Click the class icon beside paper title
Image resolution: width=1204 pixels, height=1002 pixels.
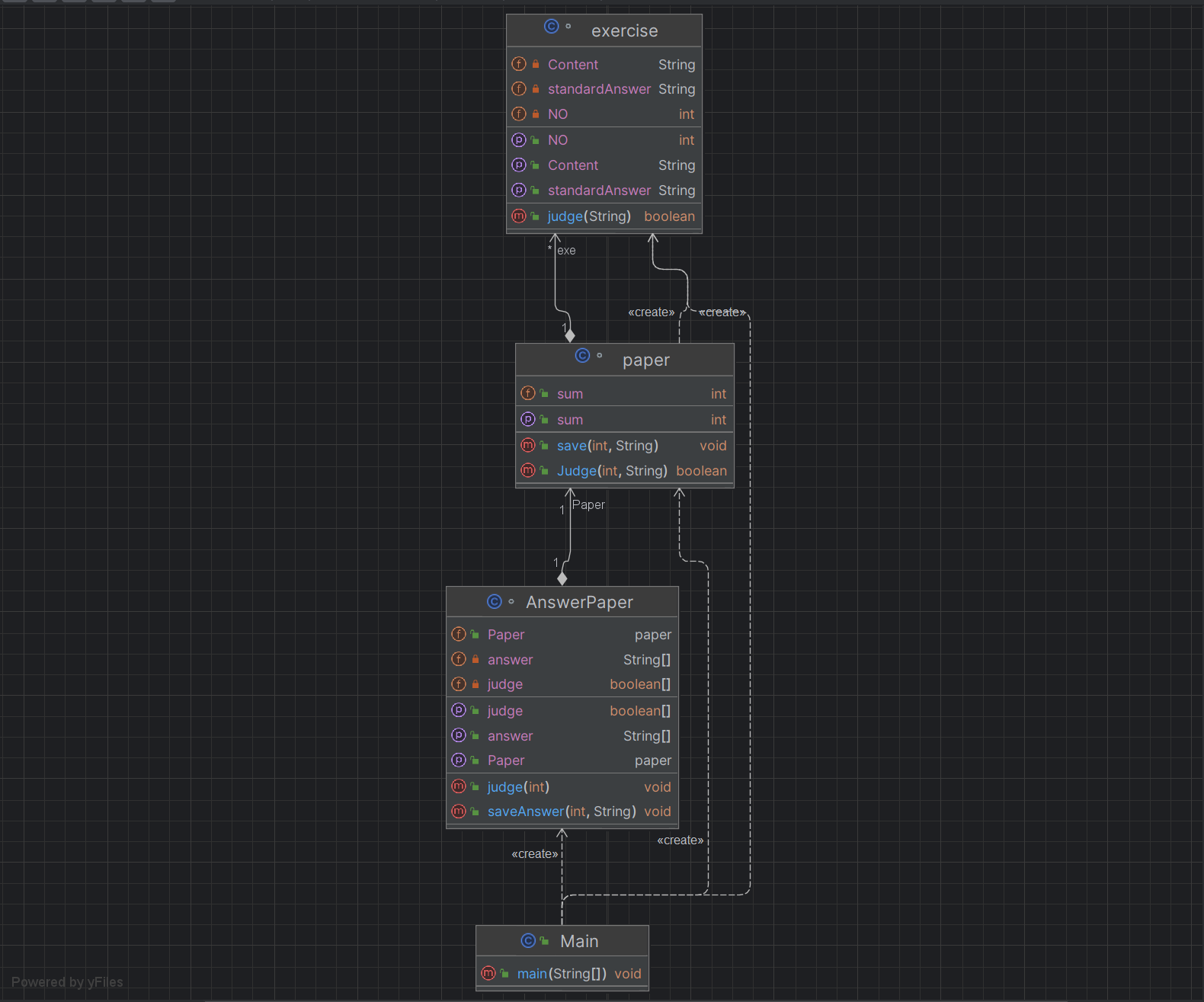pos(582,356)
